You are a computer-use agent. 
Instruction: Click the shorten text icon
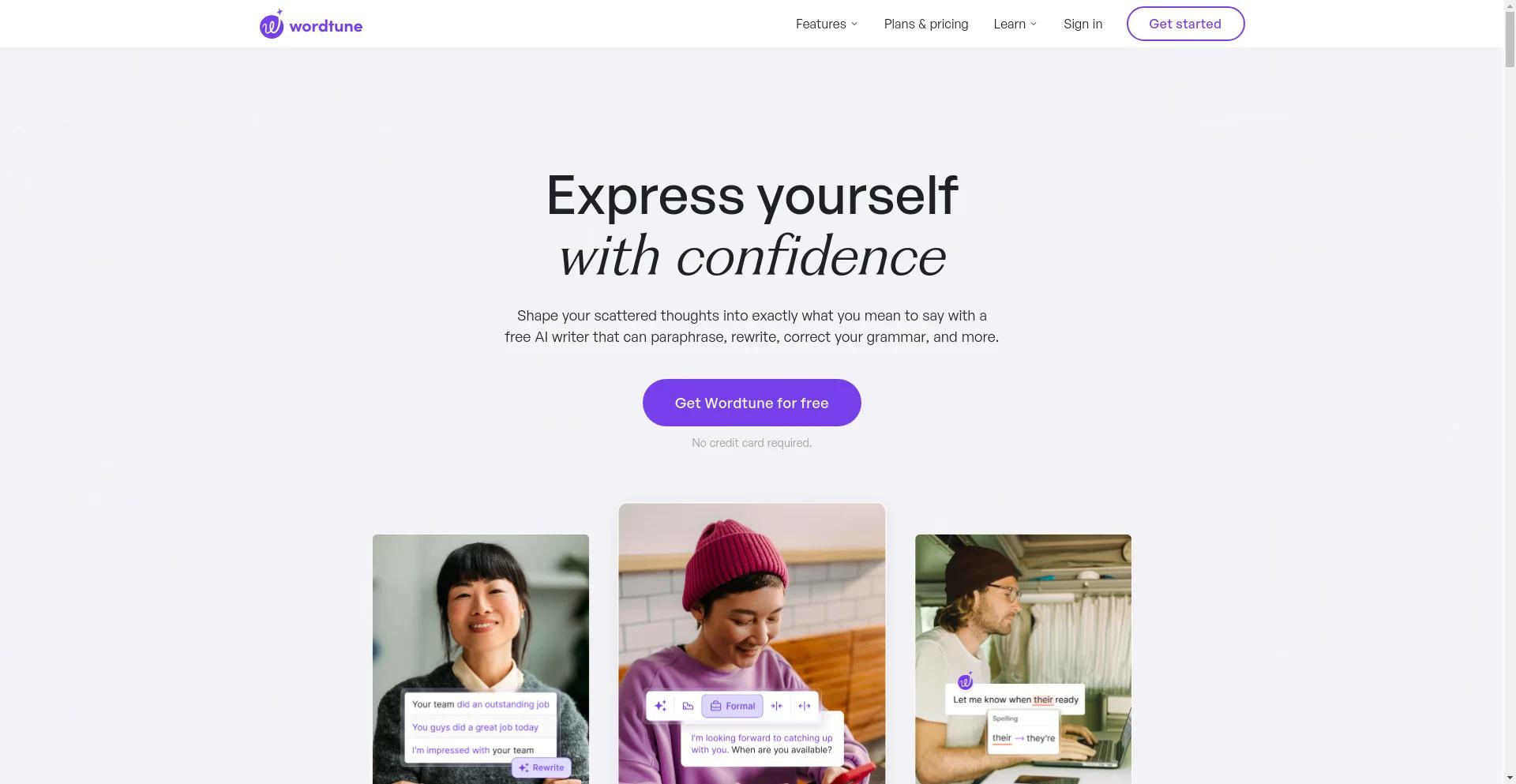777,707
